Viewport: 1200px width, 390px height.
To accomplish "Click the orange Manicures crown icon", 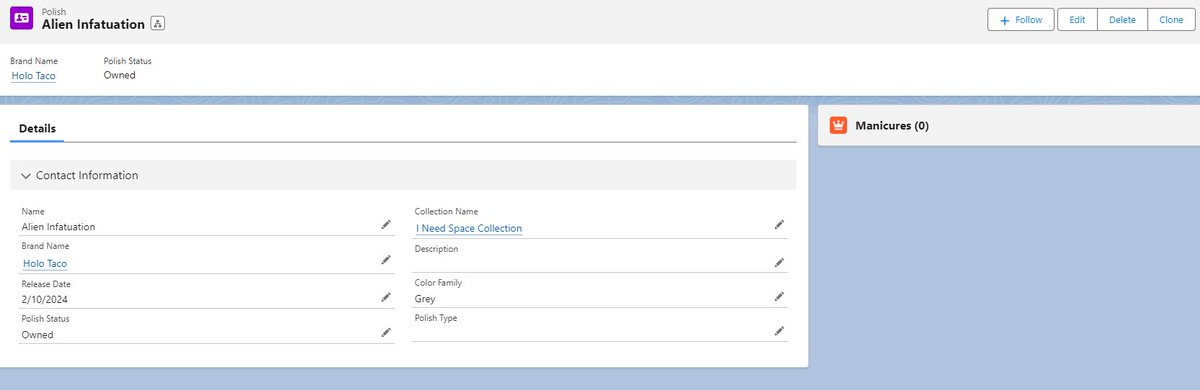I will 838,126.
